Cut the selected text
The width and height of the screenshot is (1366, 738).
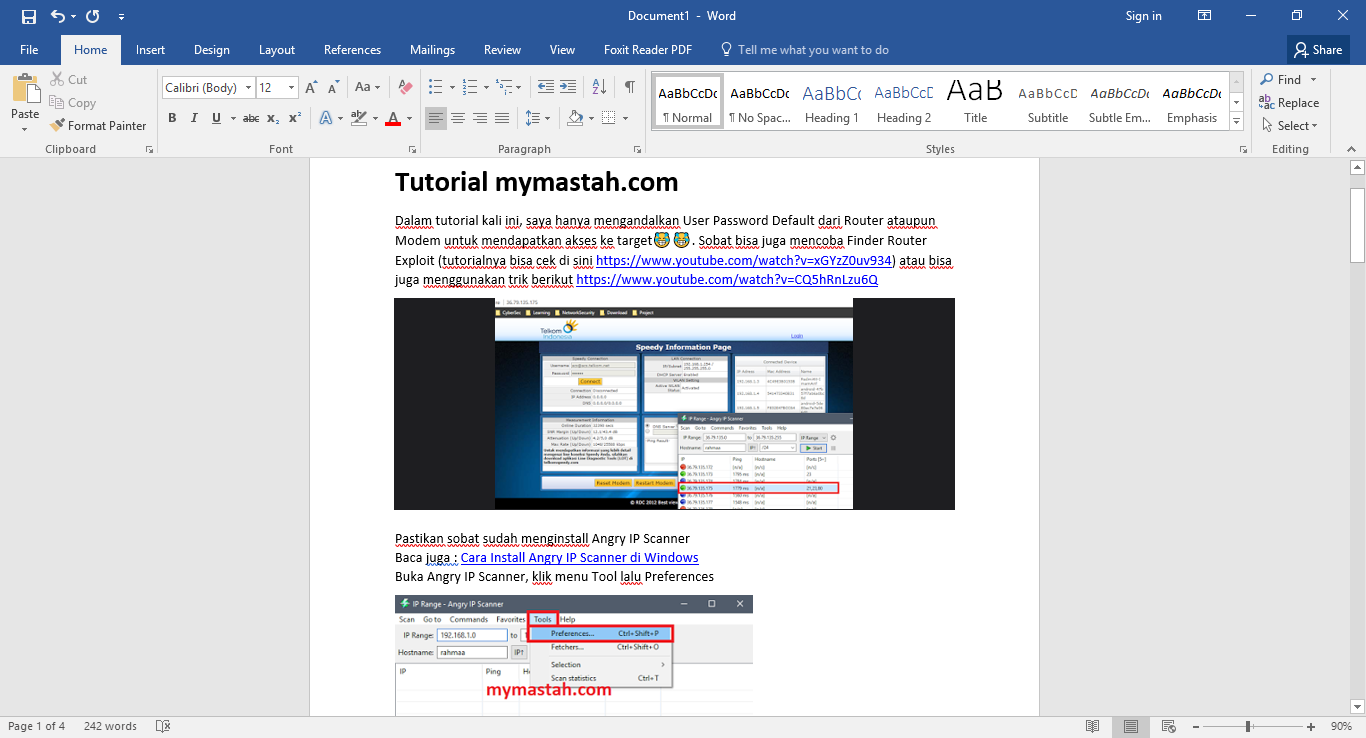click(68, 80)
